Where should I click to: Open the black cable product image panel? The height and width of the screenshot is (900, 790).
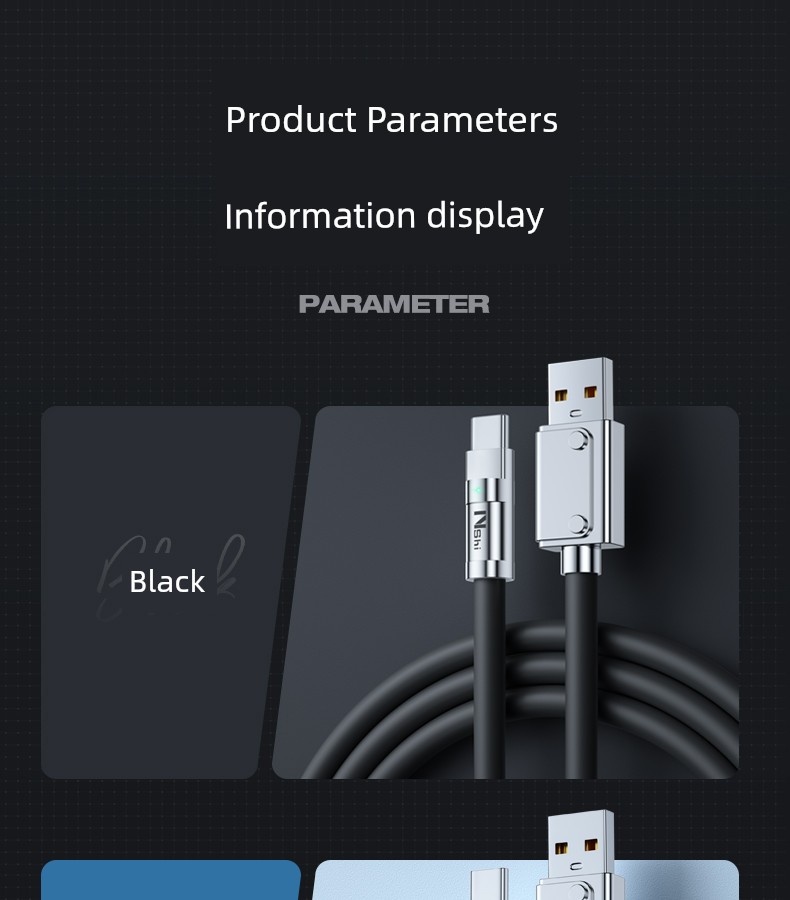pos(505,592)
